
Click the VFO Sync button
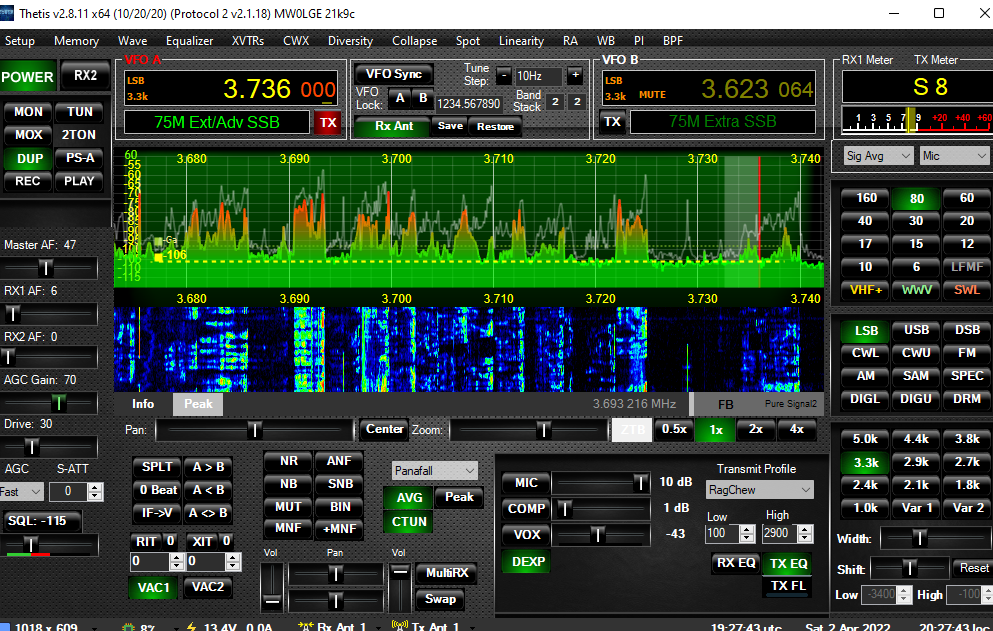(x=393, y=74)
